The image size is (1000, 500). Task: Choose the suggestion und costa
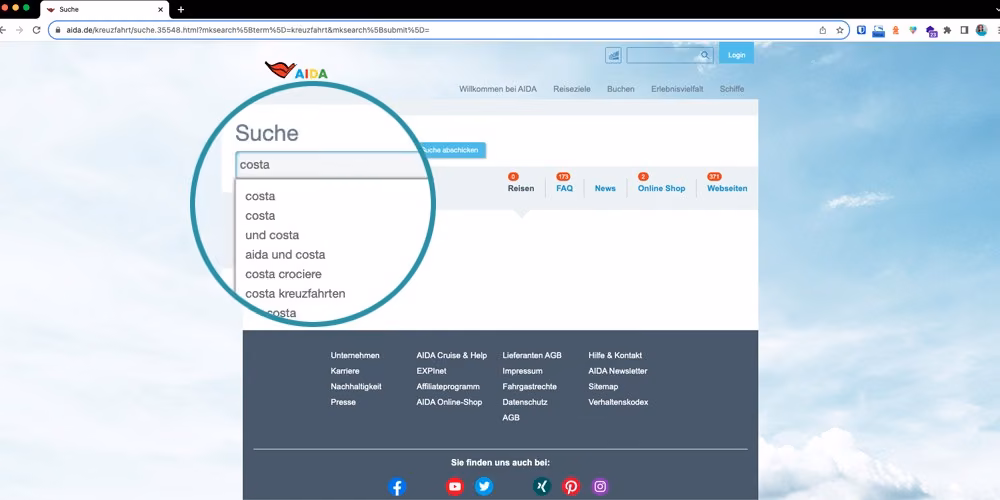(272, 235)
